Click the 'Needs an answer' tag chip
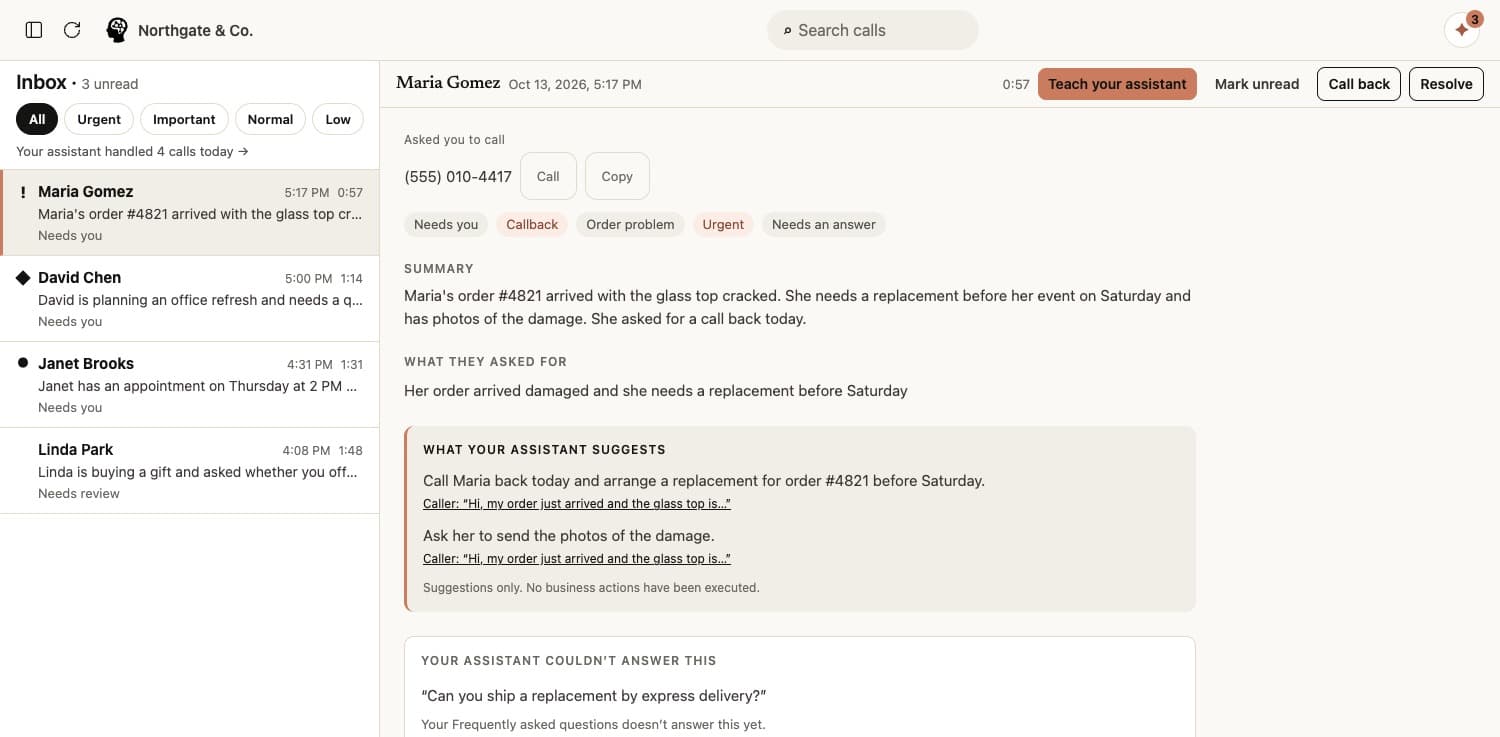 click(824, 224)
